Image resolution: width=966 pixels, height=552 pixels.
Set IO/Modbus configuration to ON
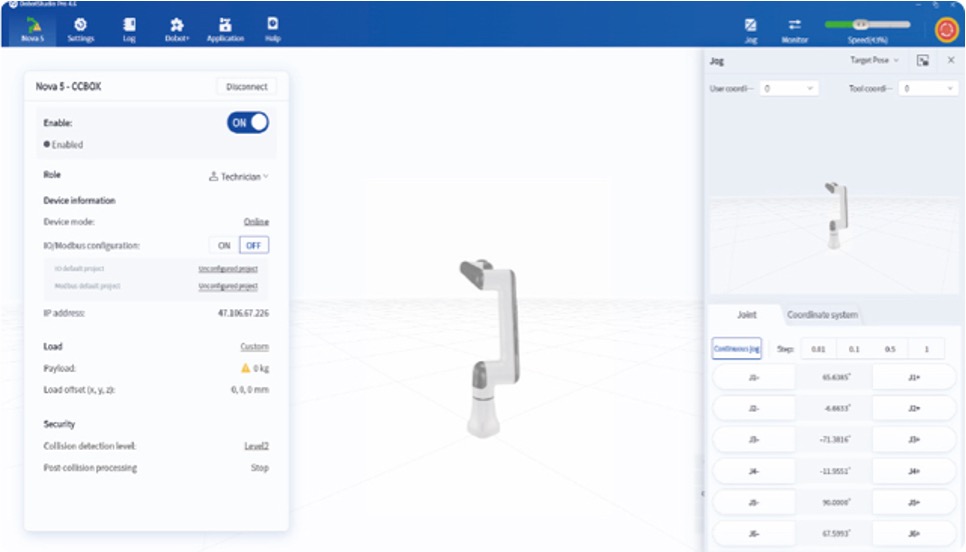pos(224,245)
